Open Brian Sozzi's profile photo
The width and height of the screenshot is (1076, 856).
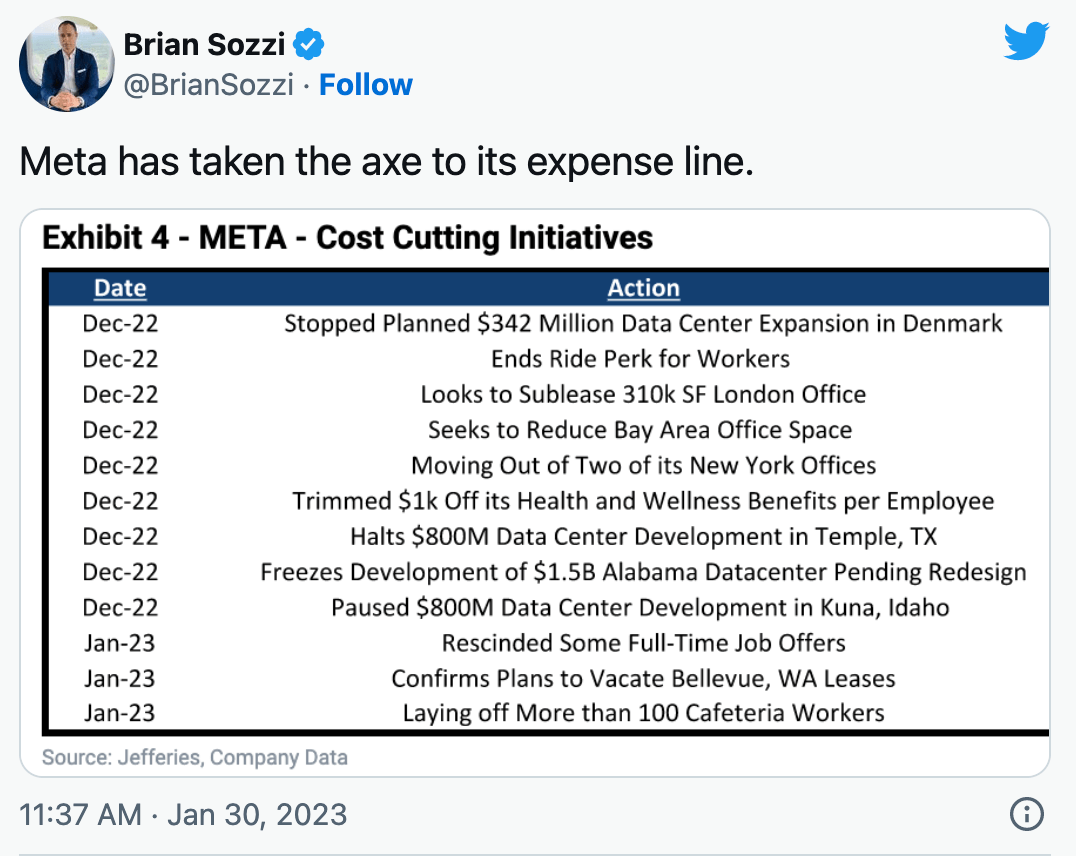pyautogui.click(x=67, y=64)
